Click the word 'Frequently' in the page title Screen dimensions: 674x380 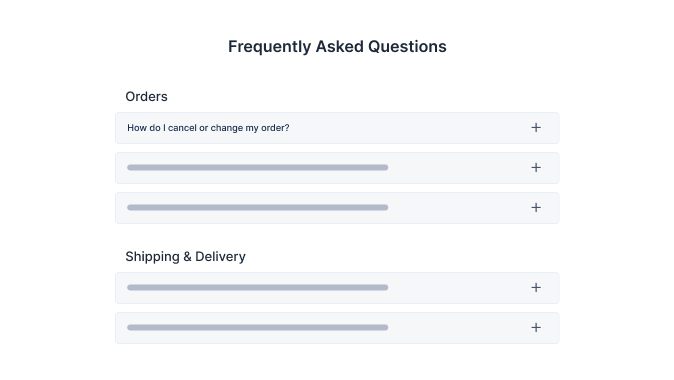click(270, 47)
